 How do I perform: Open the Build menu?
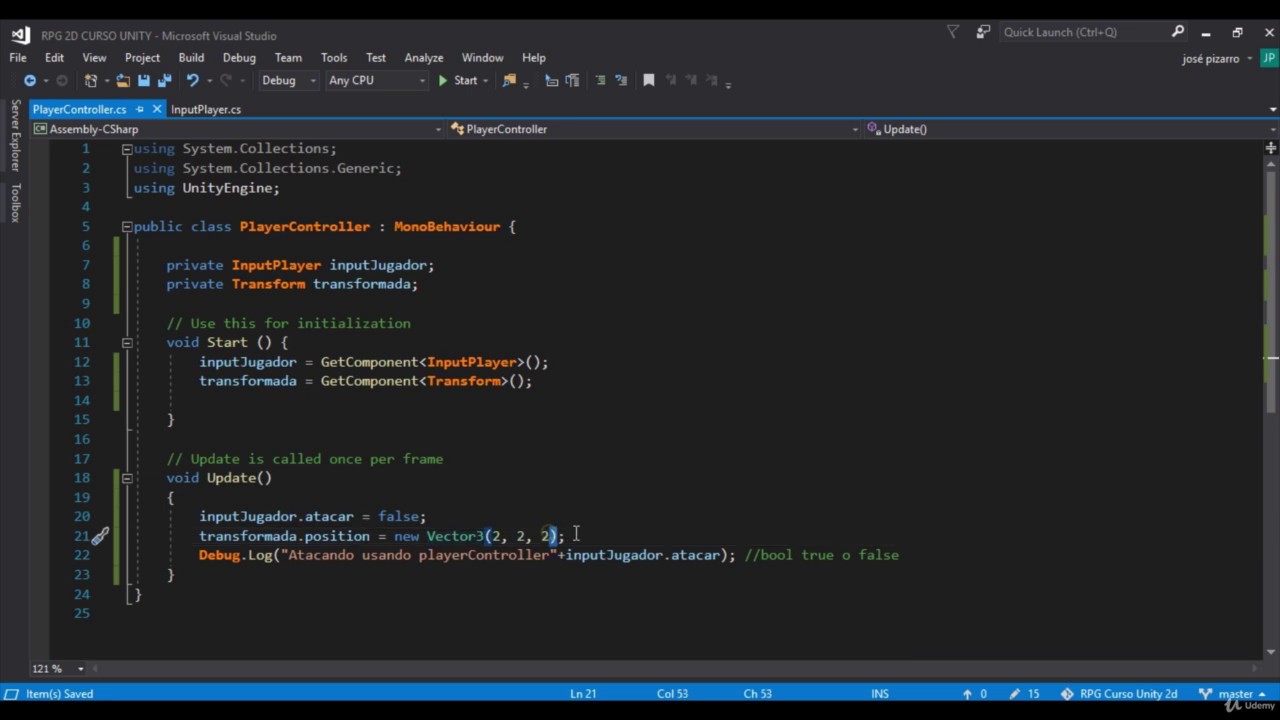(191, 58)
